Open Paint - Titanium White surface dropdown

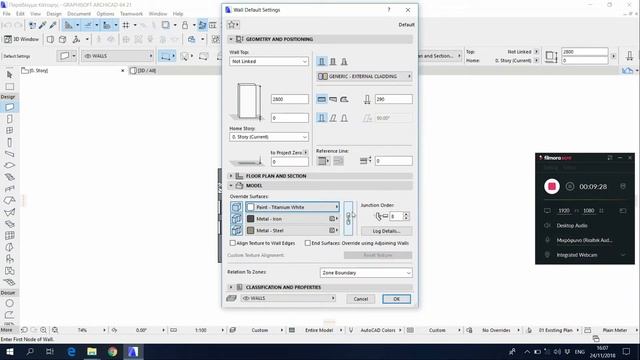292,207
